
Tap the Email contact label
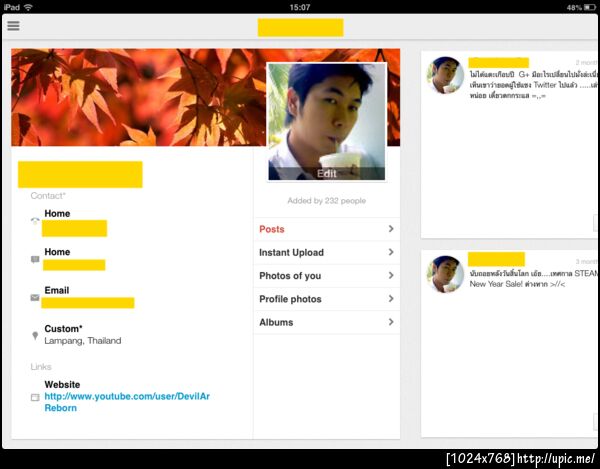57,290
